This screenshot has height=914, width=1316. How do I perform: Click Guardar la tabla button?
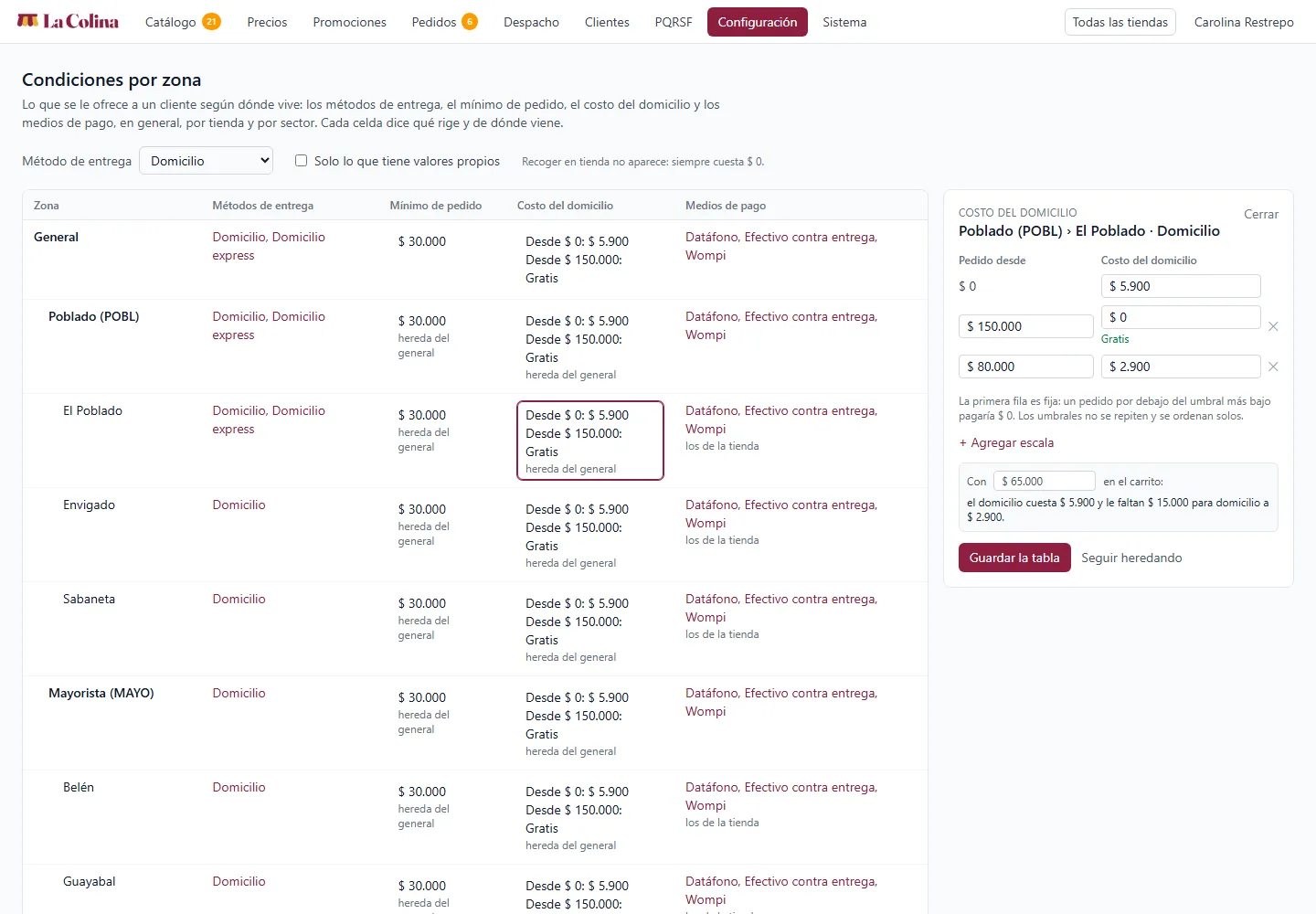pyautogui.click(x=1014, y=558)
